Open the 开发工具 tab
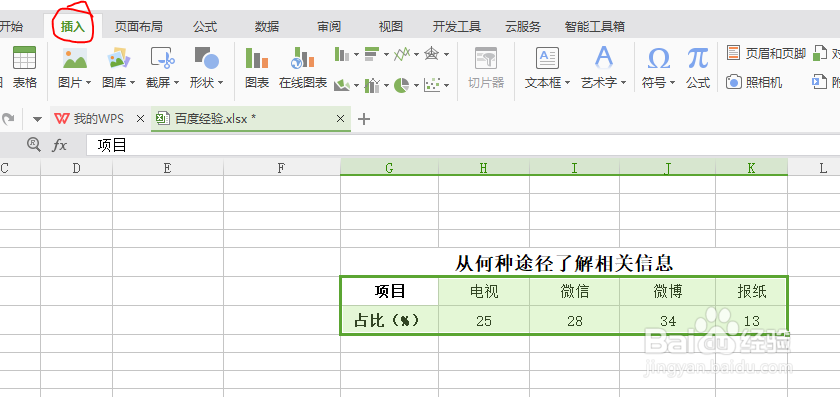This screenshot has width=840, height=397. [x=457, y=26]
